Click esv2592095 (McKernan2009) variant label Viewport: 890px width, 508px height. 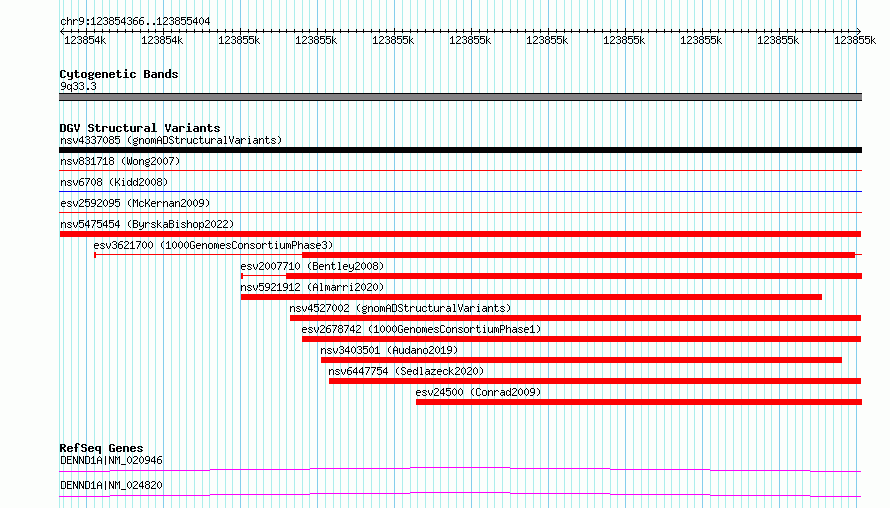[135, 203]
